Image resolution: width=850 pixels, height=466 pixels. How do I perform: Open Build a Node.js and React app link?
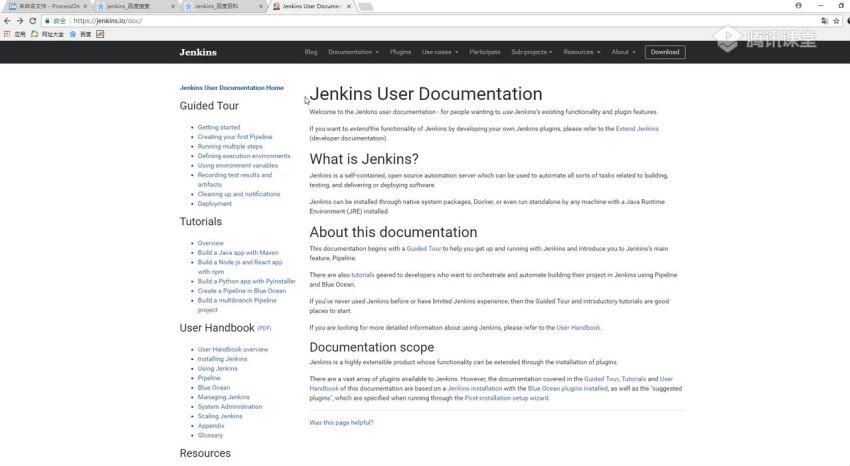240,267
